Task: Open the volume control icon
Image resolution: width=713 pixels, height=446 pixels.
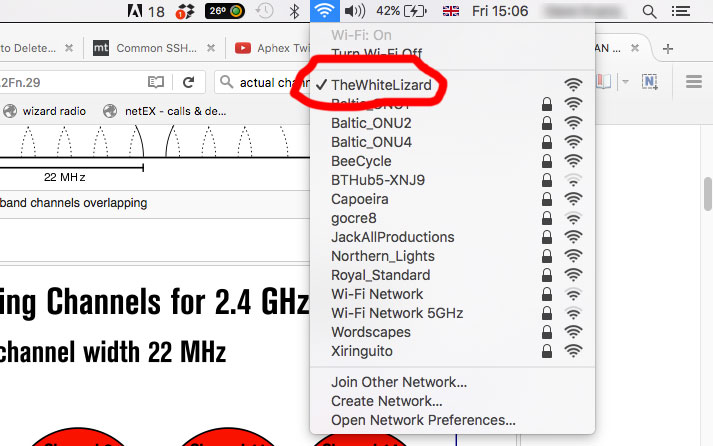Action: tap(355, 11)
